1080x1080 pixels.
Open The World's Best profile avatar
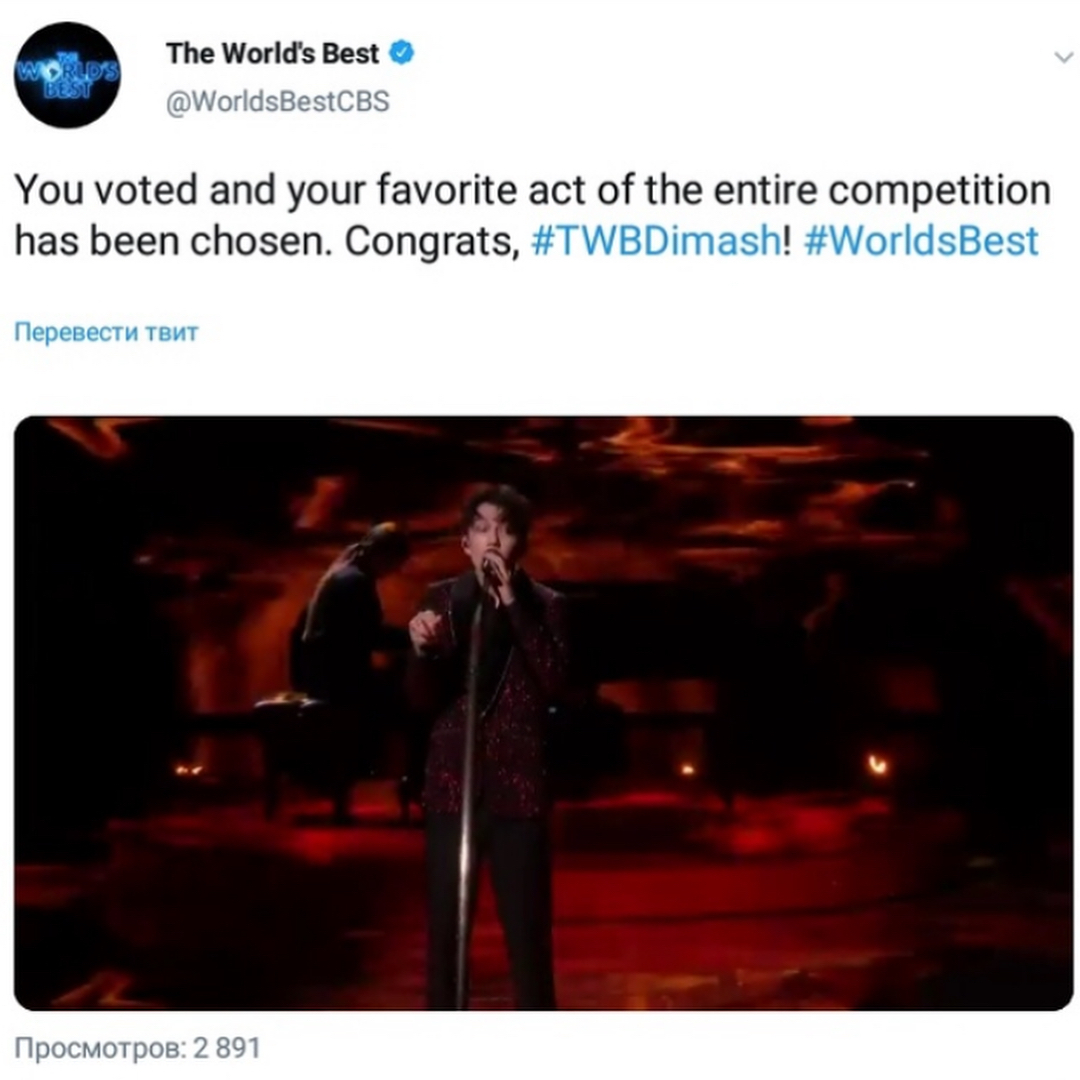click(x=68, y=75)
